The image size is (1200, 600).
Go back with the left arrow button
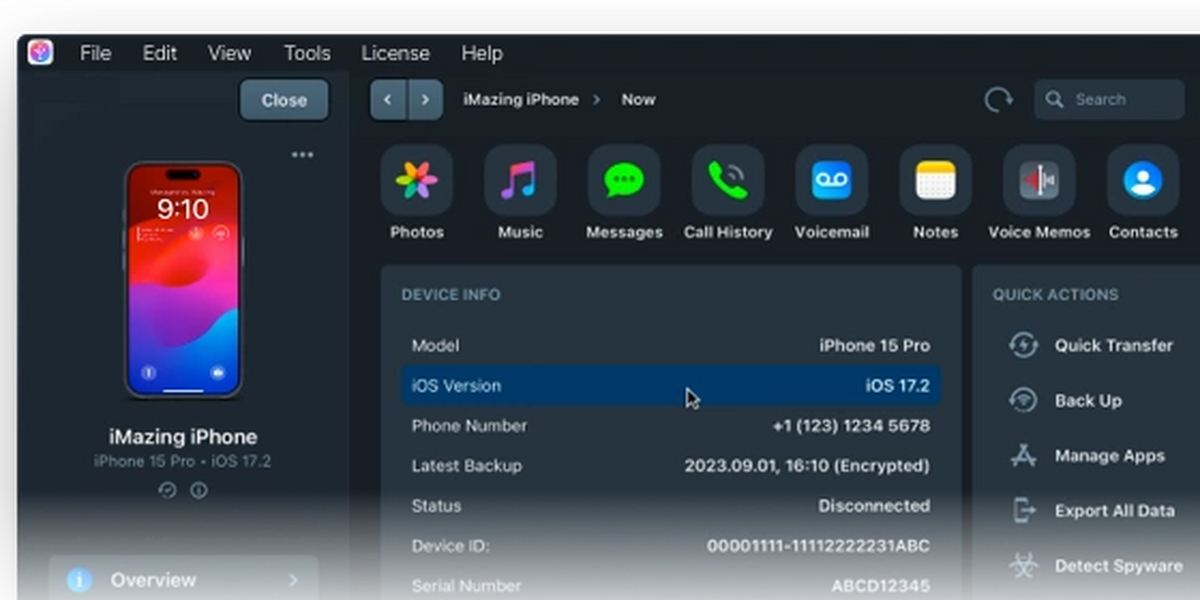click(388, 100)
